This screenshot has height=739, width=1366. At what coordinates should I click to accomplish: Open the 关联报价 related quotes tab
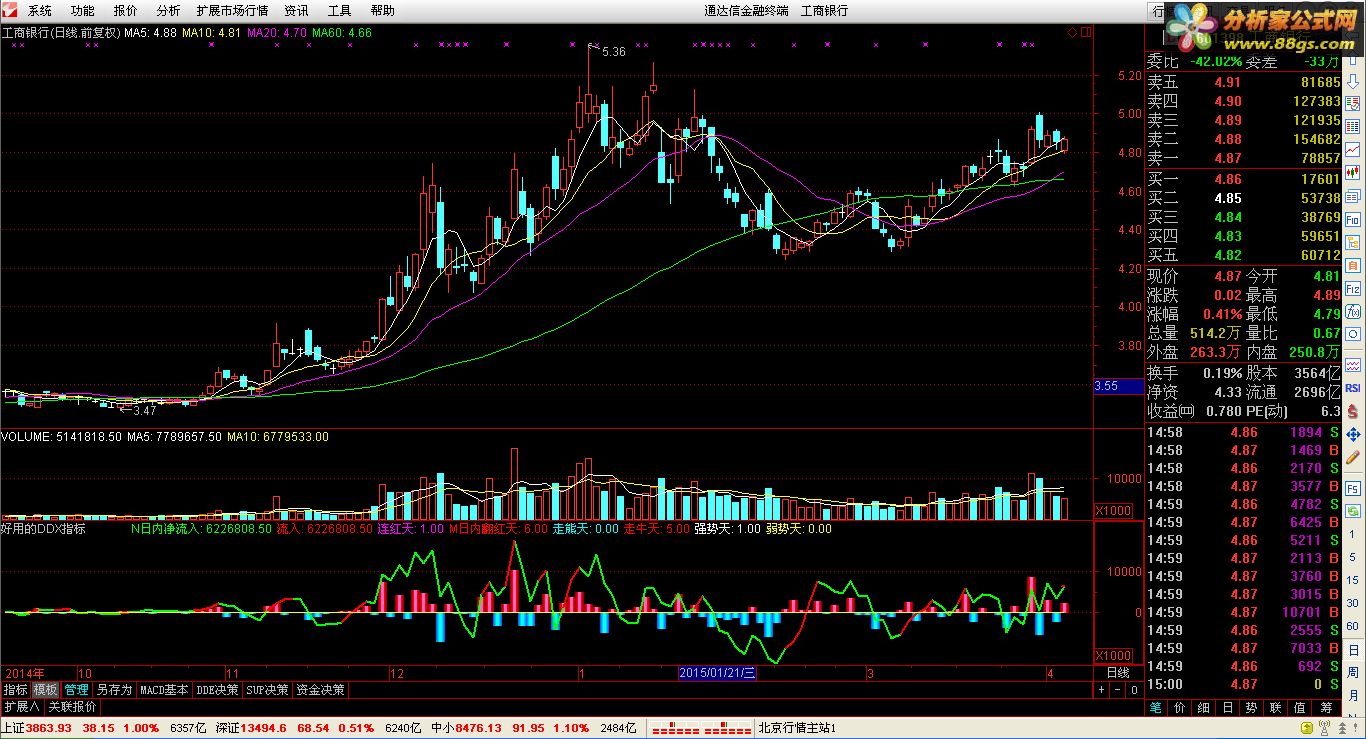pos(72,706)
